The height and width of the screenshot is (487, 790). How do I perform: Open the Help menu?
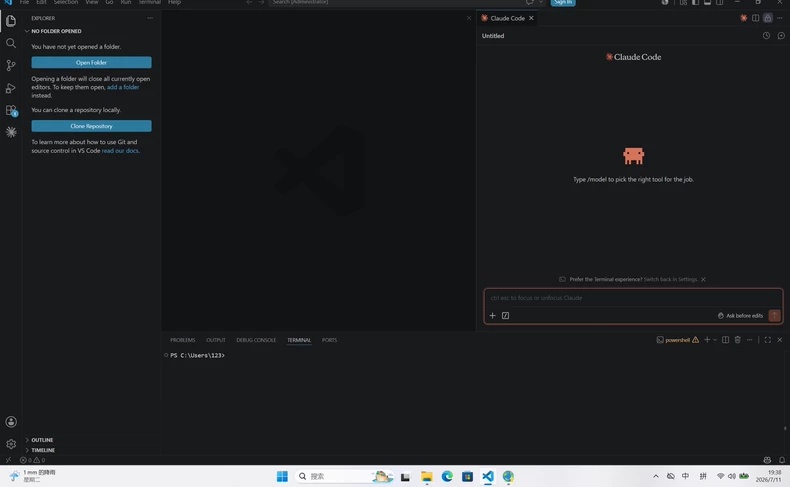174,2
